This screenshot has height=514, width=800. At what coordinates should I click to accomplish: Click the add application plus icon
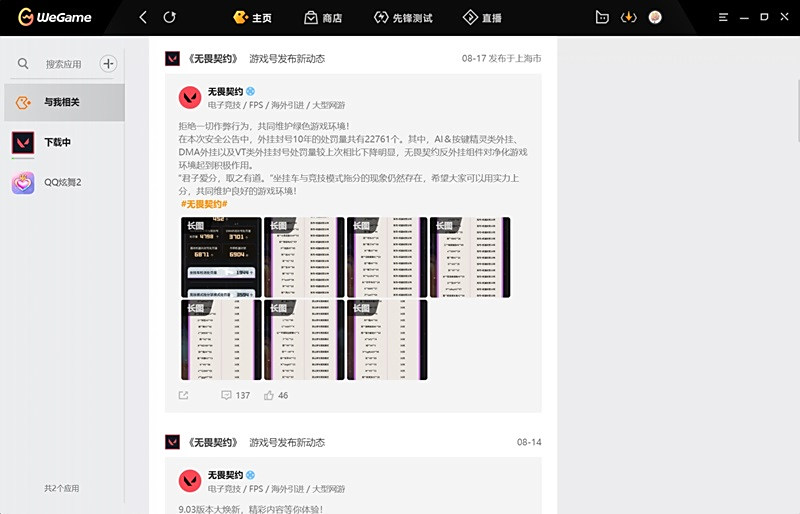(109, 64)
